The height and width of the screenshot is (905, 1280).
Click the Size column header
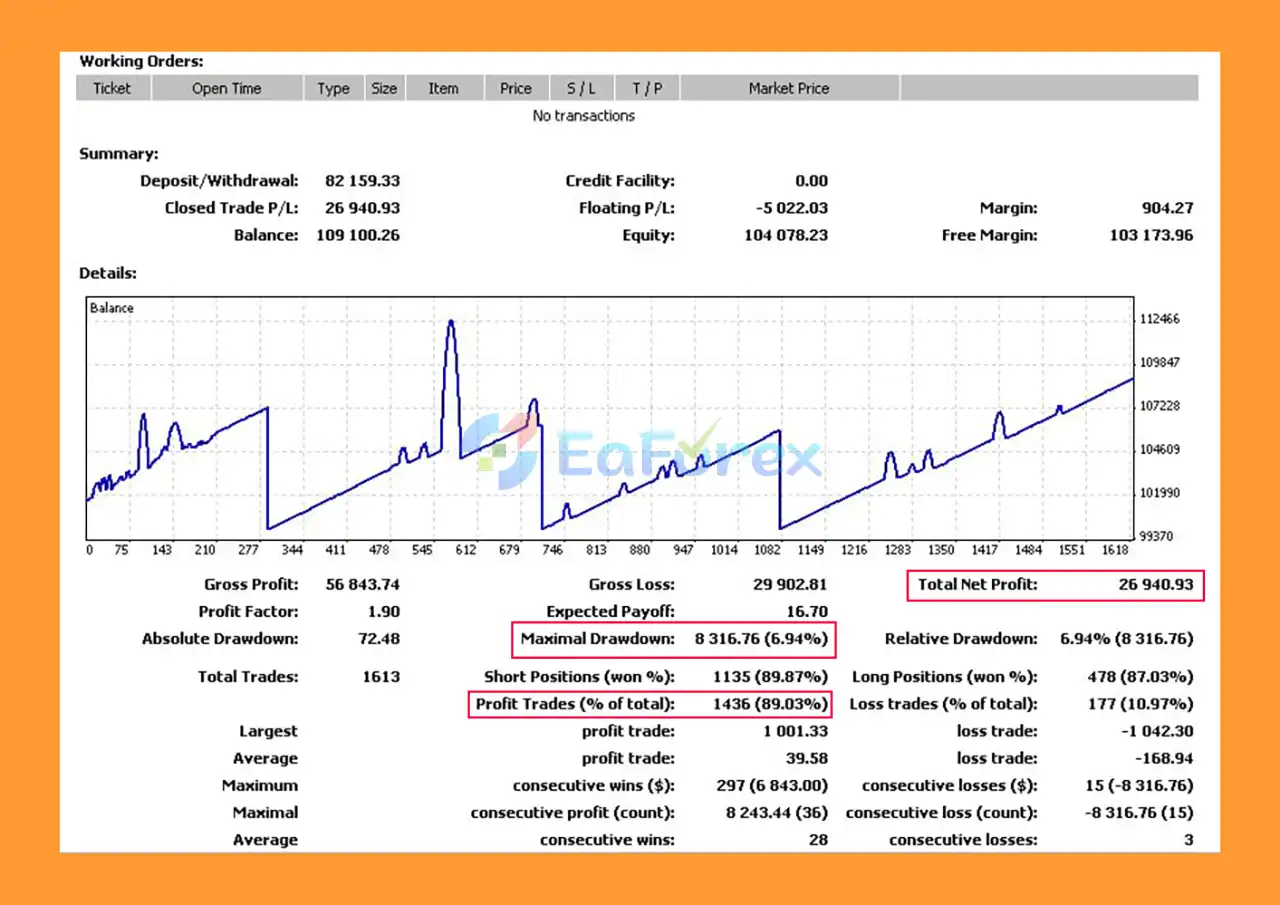(384, 88)
